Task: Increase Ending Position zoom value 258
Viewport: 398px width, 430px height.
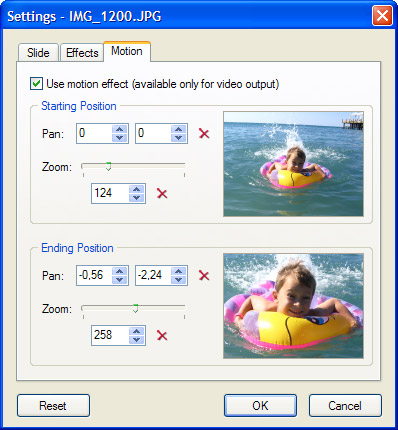Action: (136, 331)
